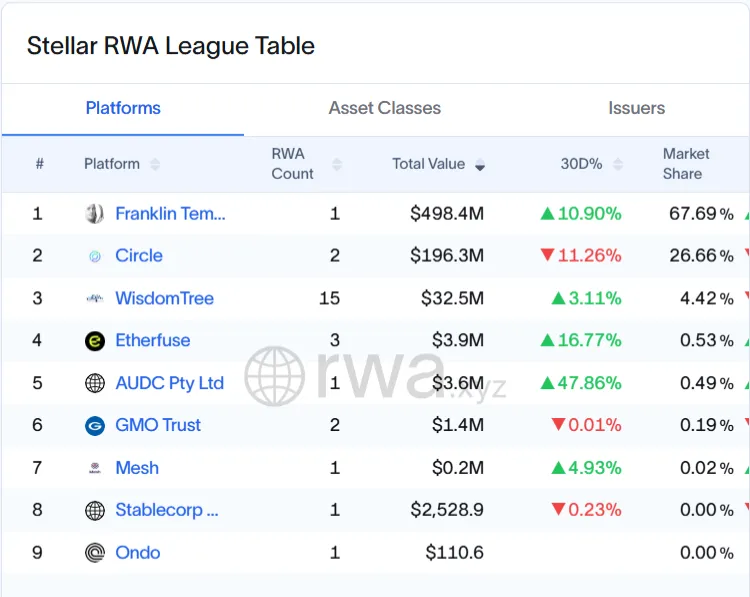
Task: Sort by Total Value column arrow
Action: pyautogui.click(x=480, y=164)
